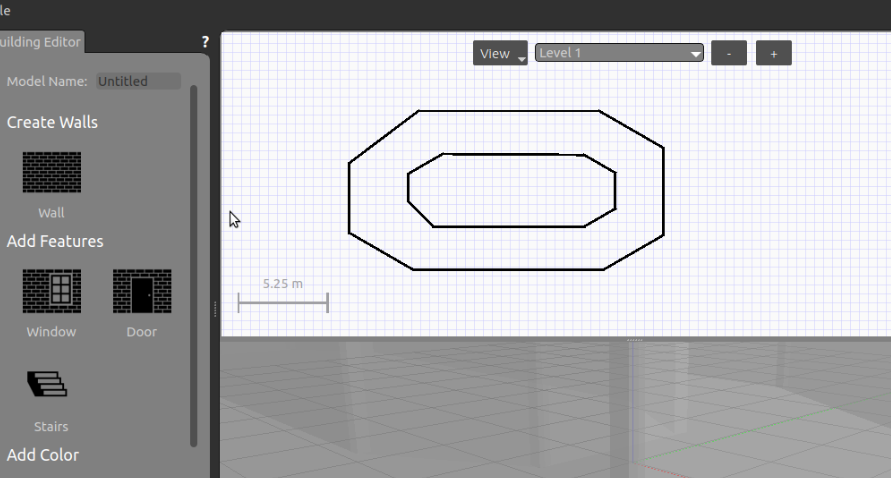The width and height of the screenshot is (891, 478).
Task: Switch to the Building Editor tab
Action: 41,42
